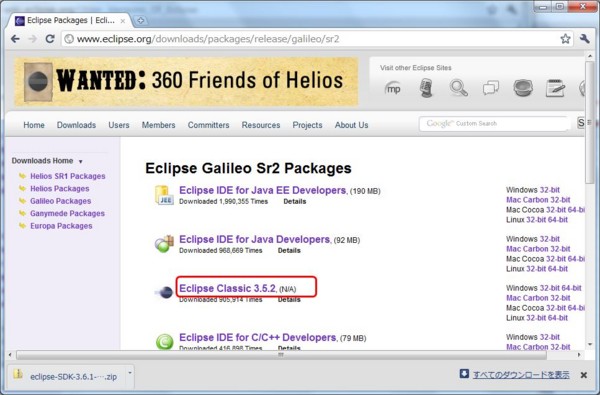Download Eclipse Classic Linux 64-bit
The width and height of the screenshot is (600, 395).
pos(558,318)
